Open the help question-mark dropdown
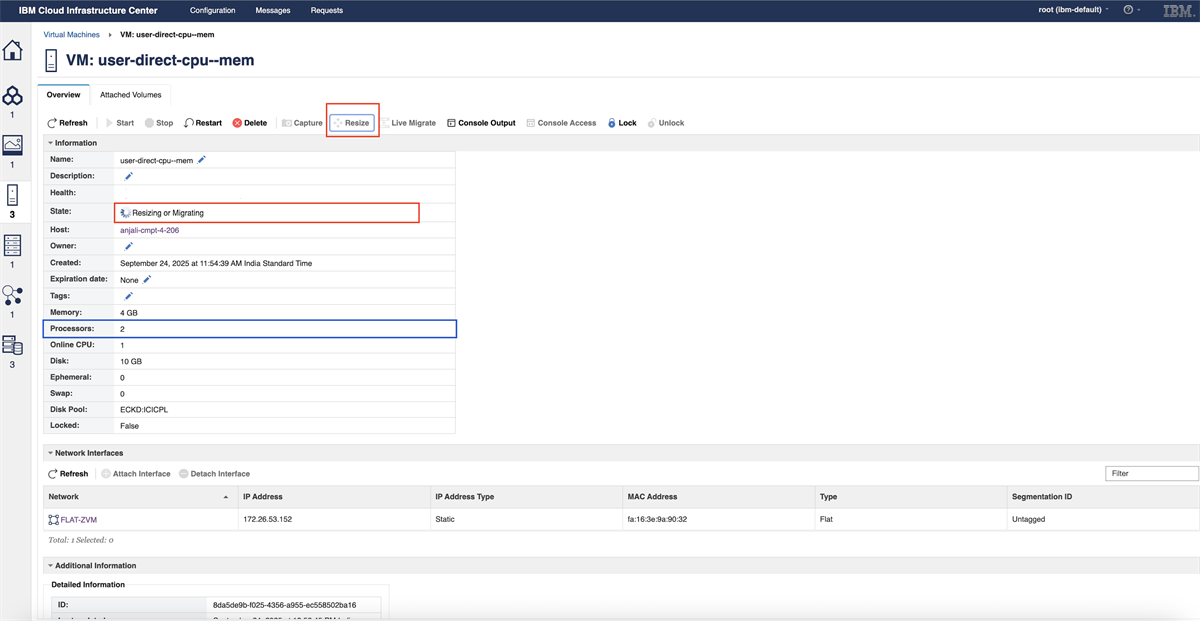This screenshot has height=621, width=1200. [x=1132, y=10]
